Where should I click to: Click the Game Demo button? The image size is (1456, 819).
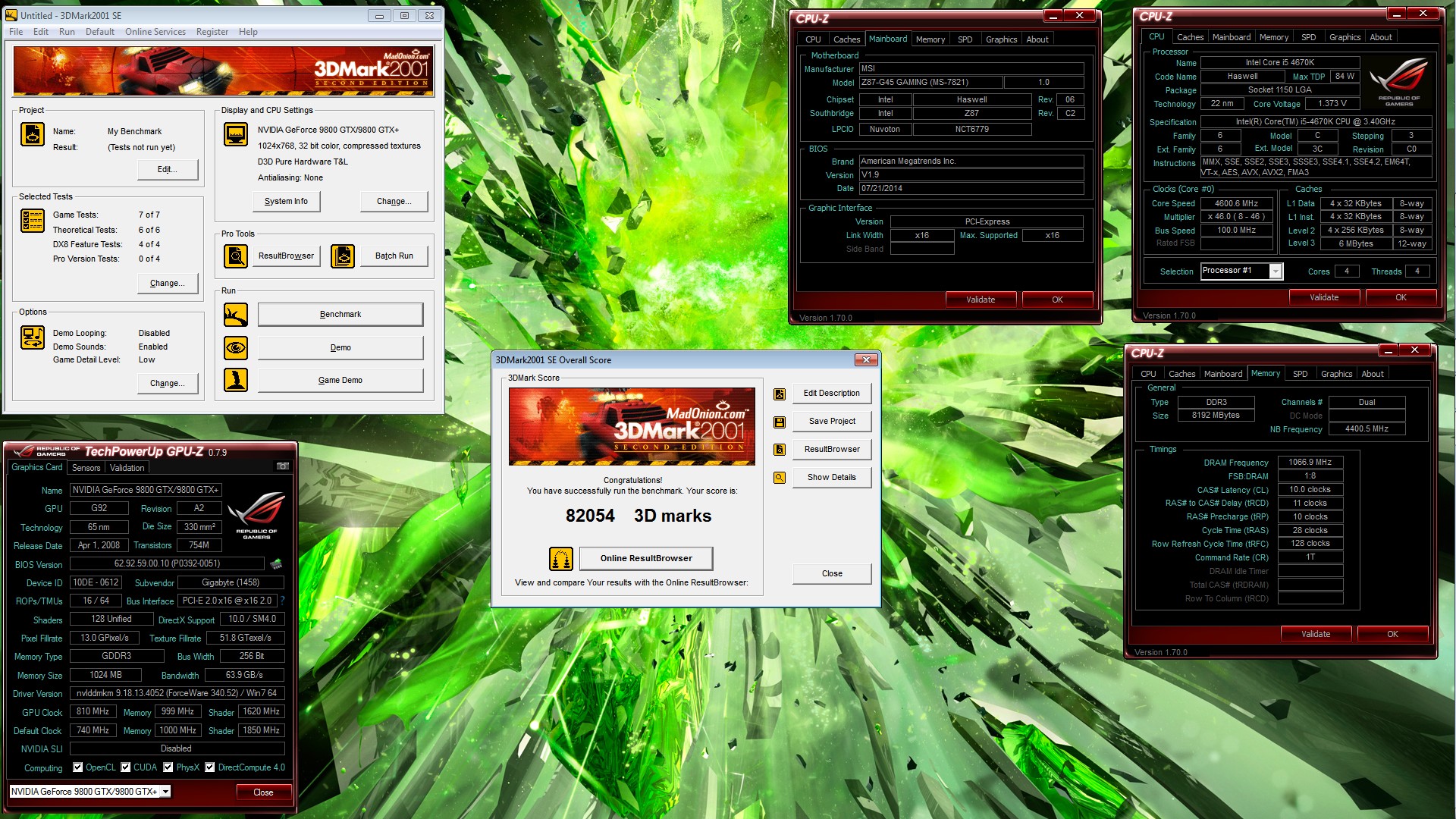[340, 380]
